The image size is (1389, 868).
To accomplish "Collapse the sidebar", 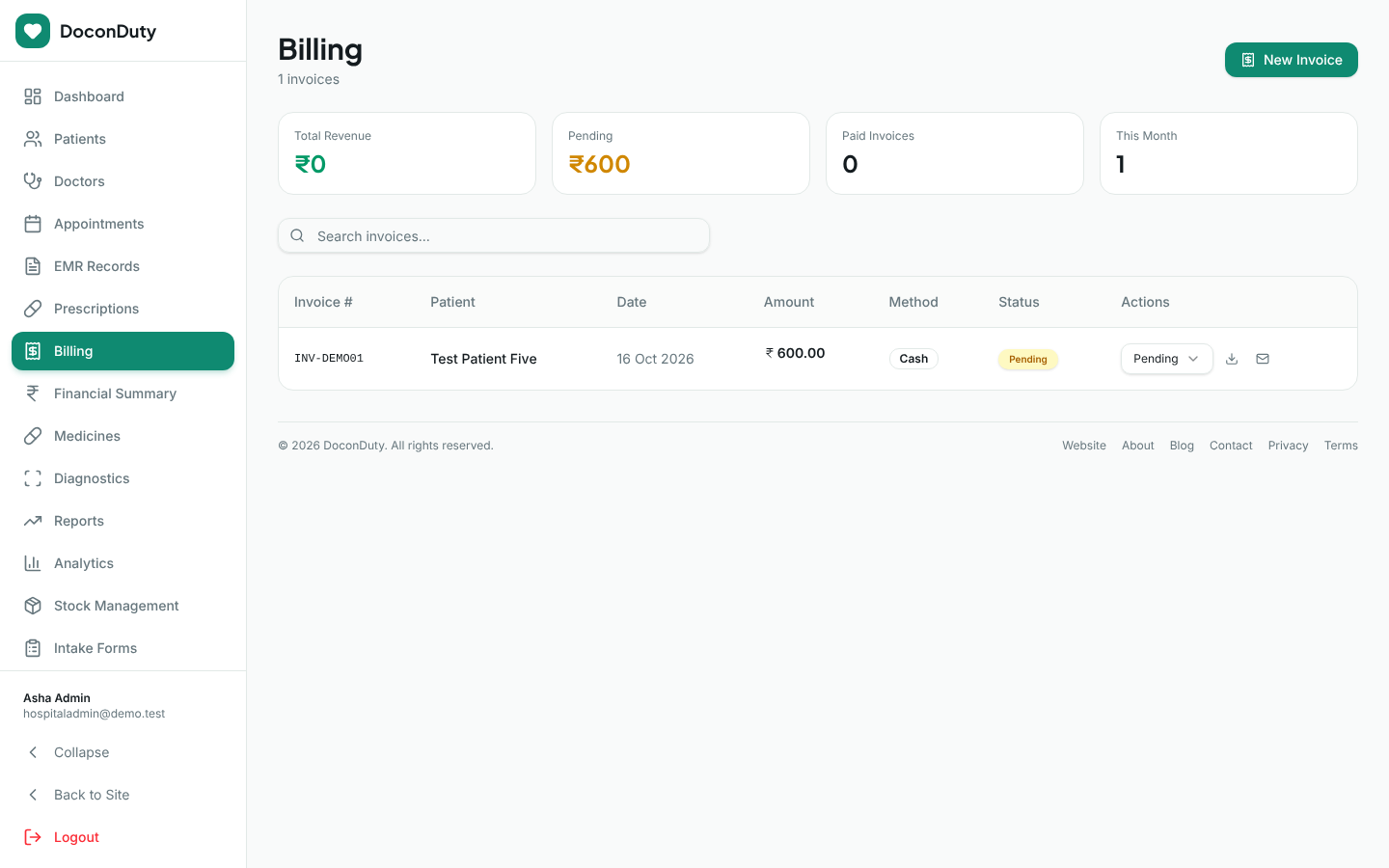I will 123,752.
